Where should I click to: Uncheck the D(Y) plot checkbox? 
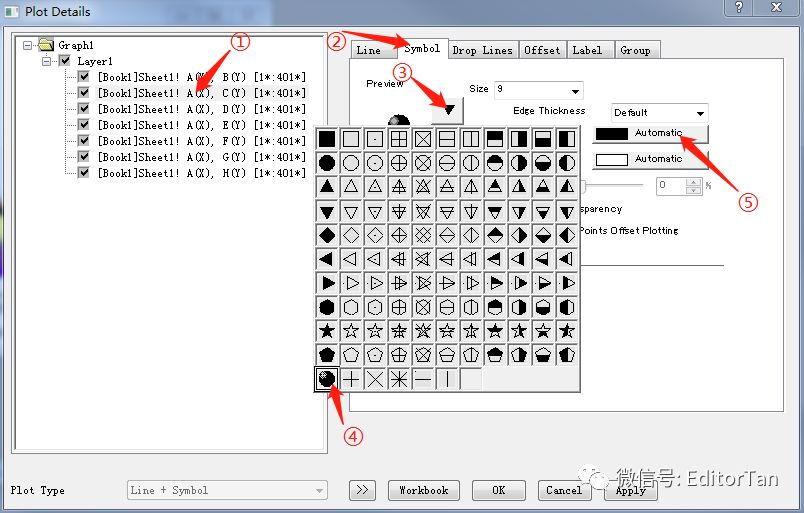84,109
